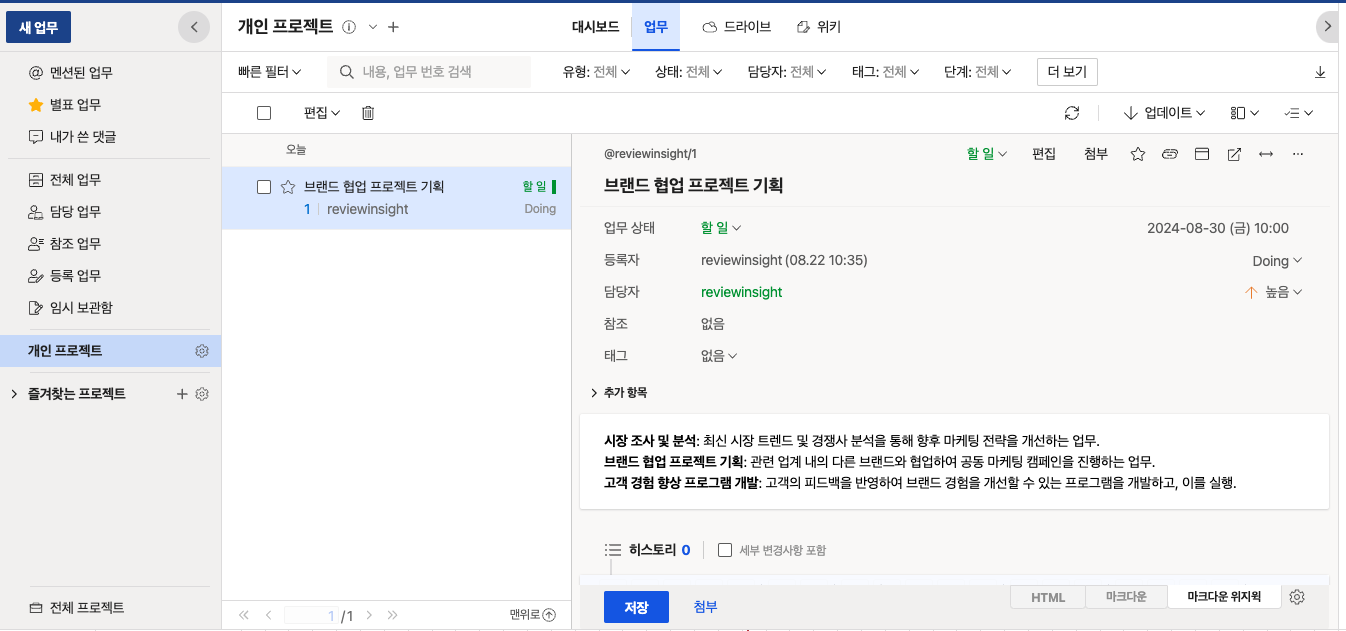1346x631 pixels.
Task: Open 개인 프로젝트 settings gear in sidebar
Action: pyautogui.click(x=202, y=351)
